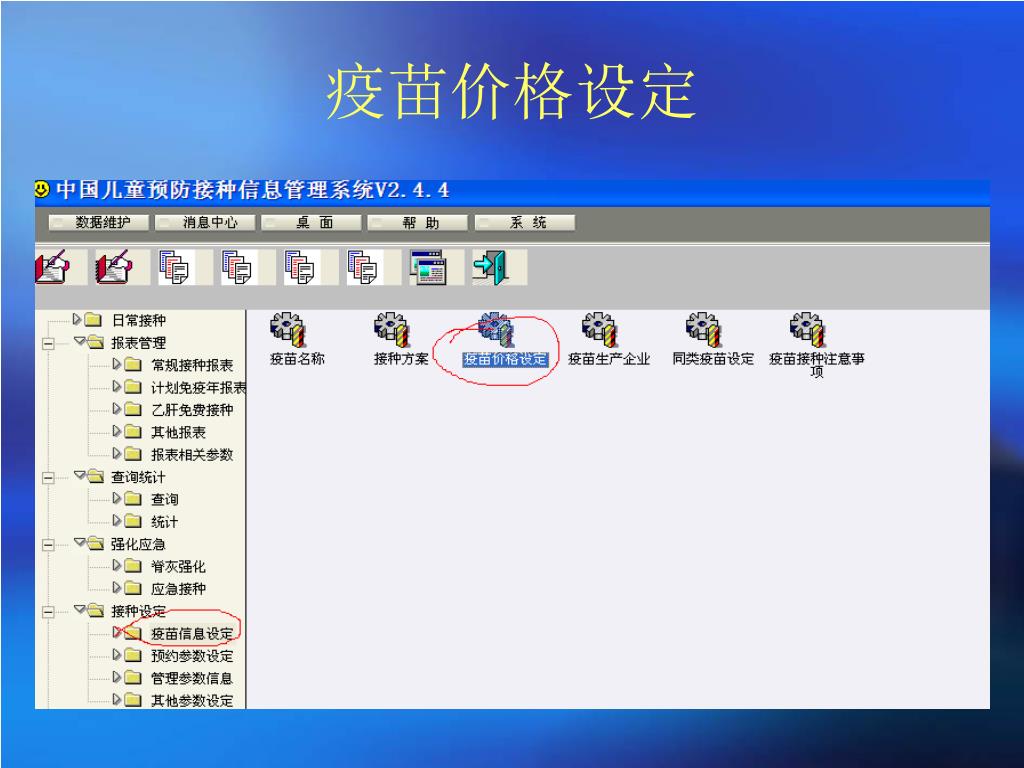Image resolution: width=1024 pixels, height=768 pixels.
Task: Click the exit door toolbar icon
Action: pyautogui.click(x=491, y=267)
